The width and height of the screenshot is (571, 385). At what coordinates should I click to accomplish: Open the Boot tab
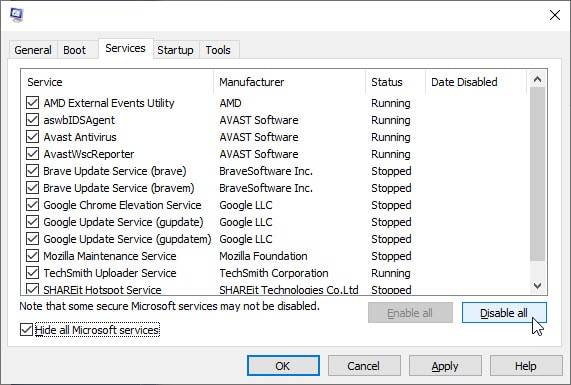pyautogui.click(x=74, y=50)
